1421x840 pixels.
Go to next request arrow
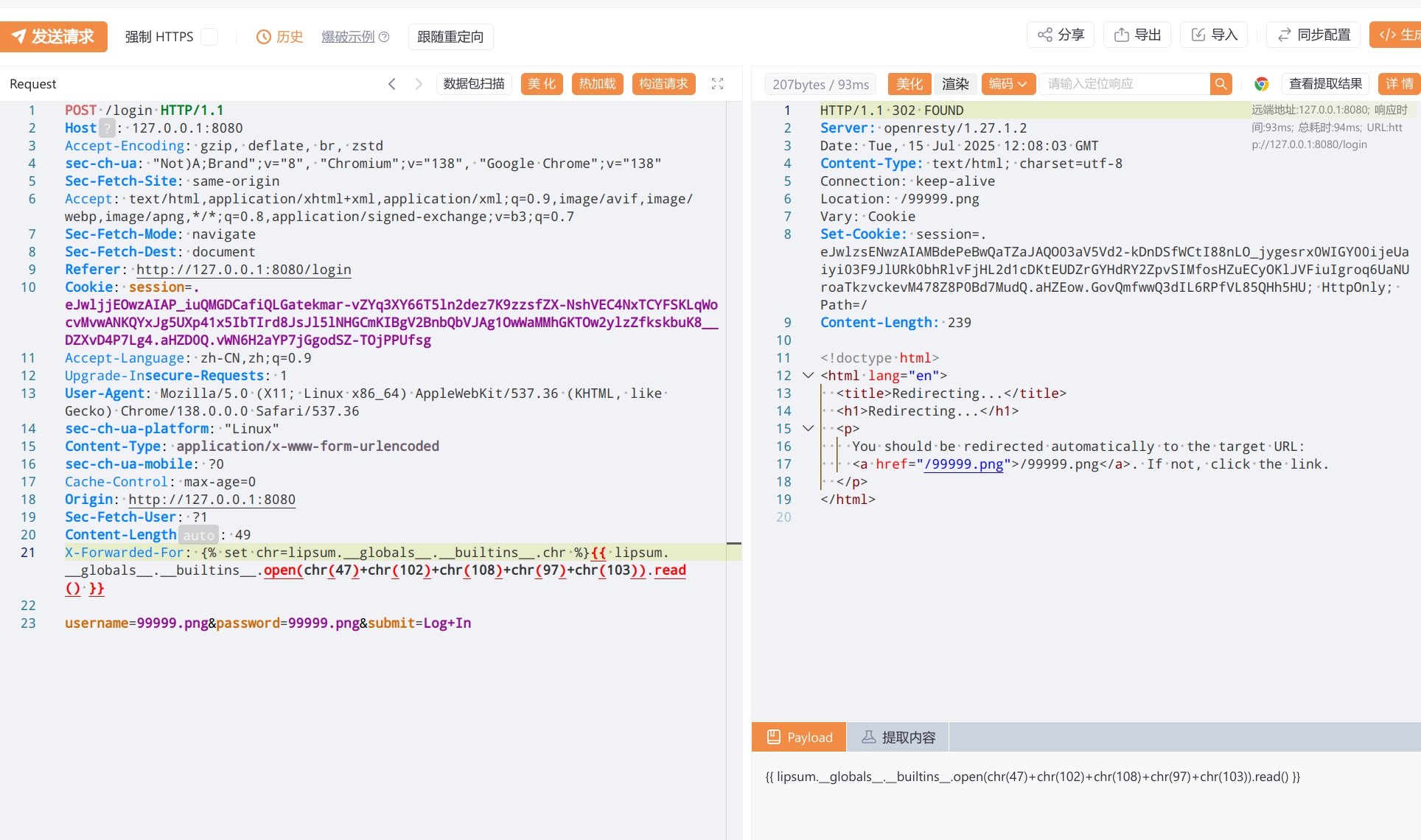(x=419, y=84)
